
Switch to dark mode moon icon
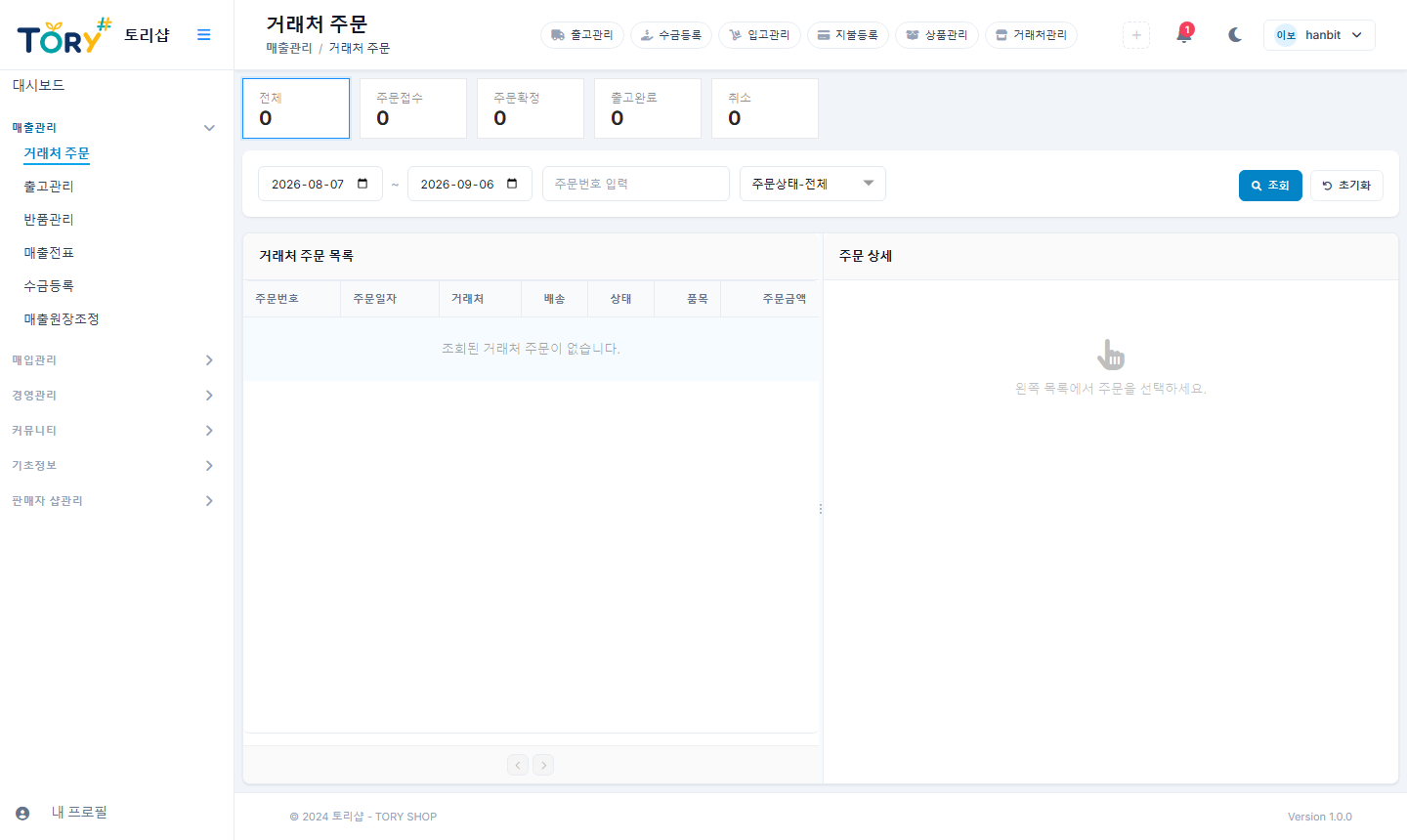(x=1235, y=34)
